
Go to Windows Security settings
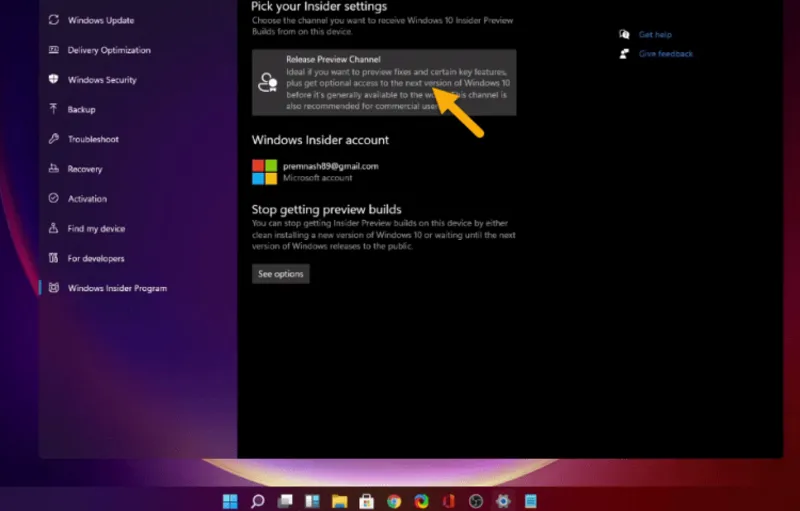[102, 80]
